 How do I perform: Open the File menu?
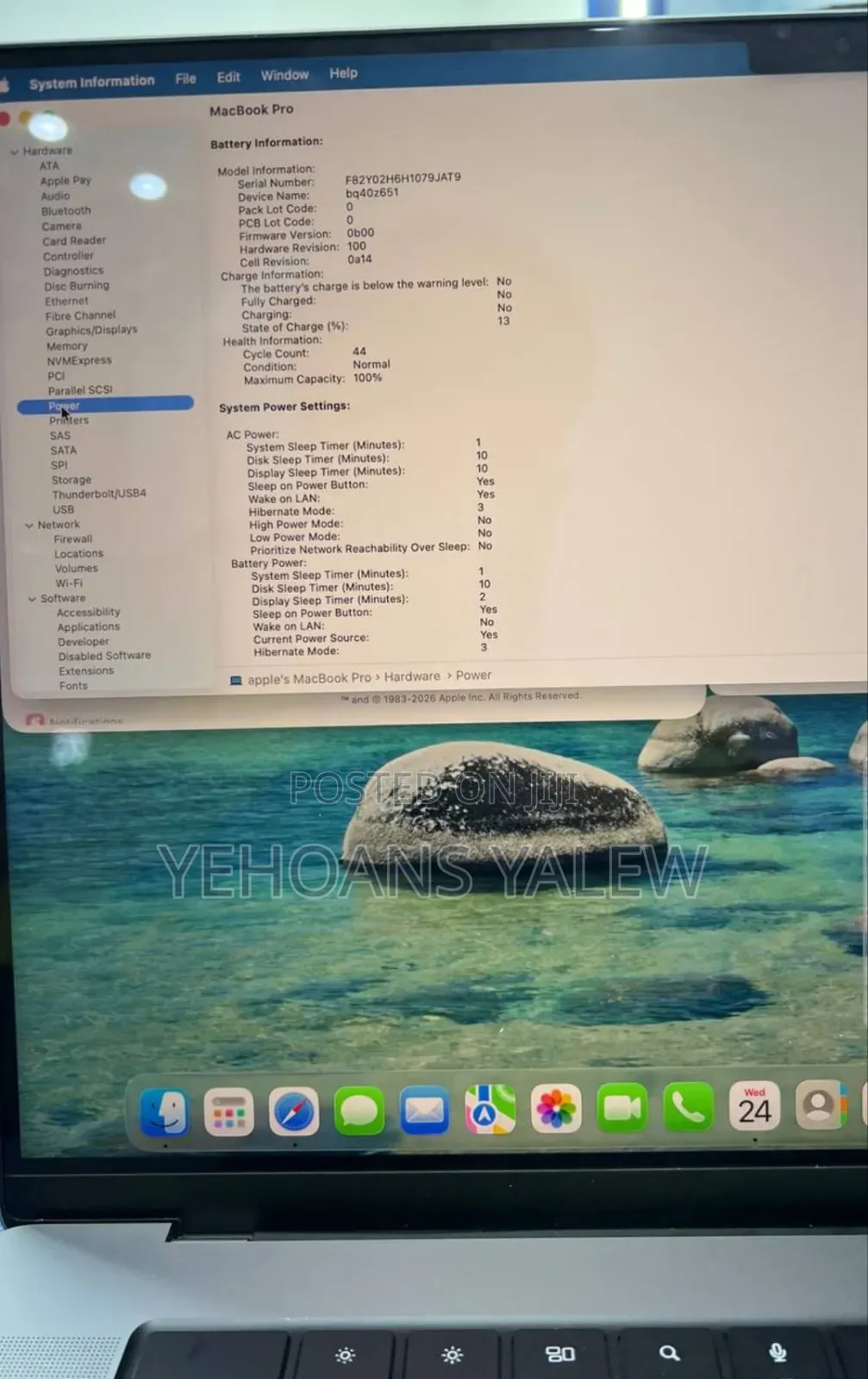(x=185, y=78)
